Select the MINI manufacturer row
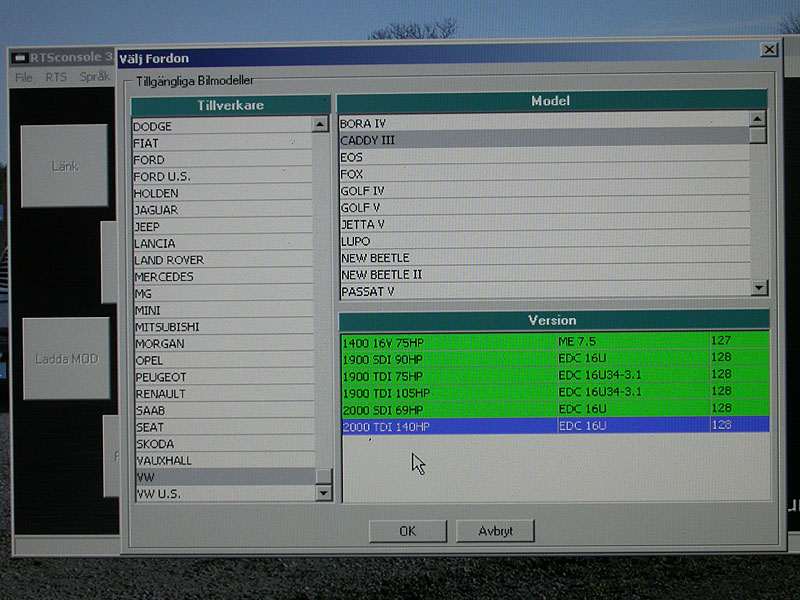The height and width of the screenshot is (600, 800). pos(224,310)
